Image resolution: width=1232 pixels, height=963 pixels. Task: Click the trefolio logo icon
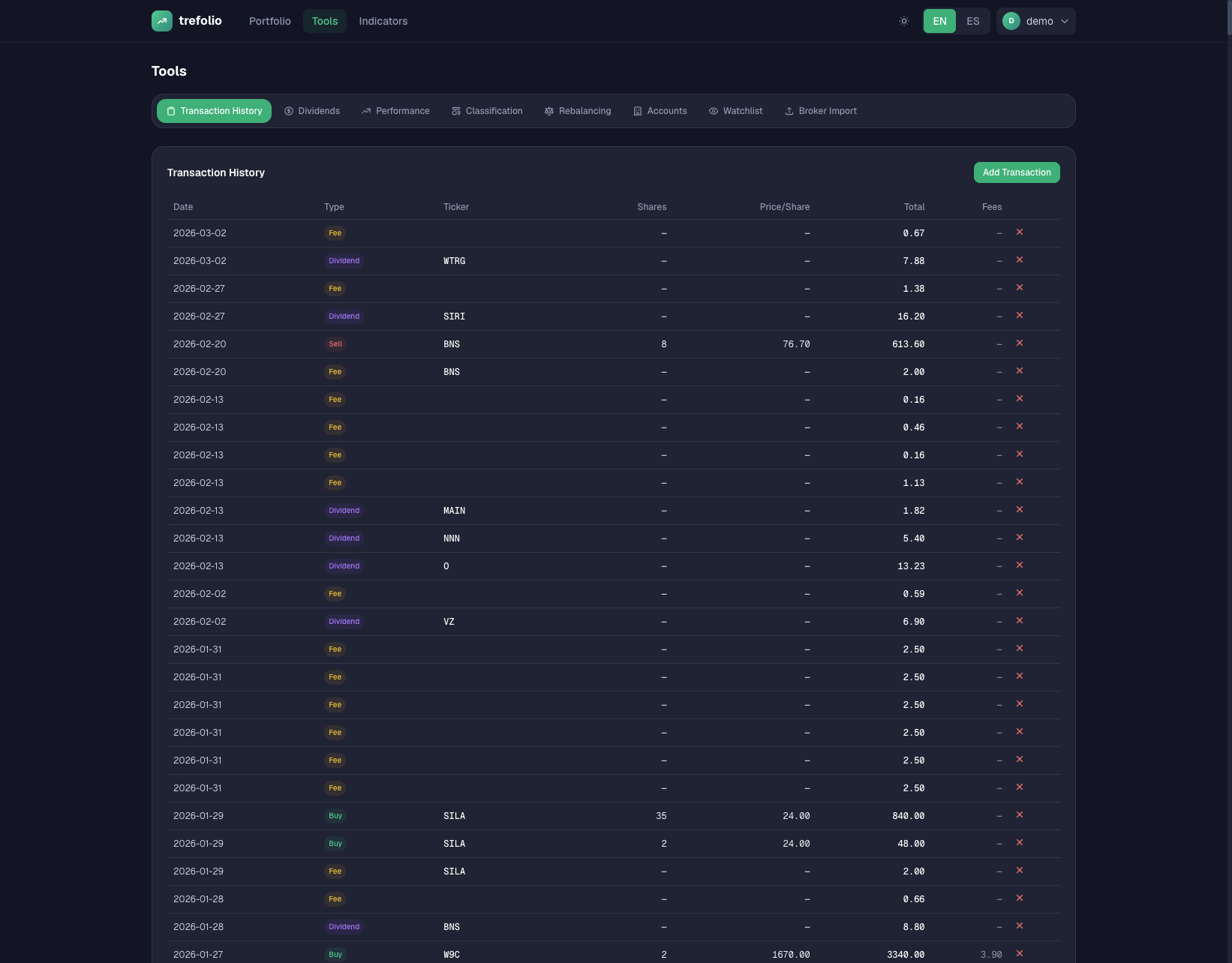coord(161,20)
